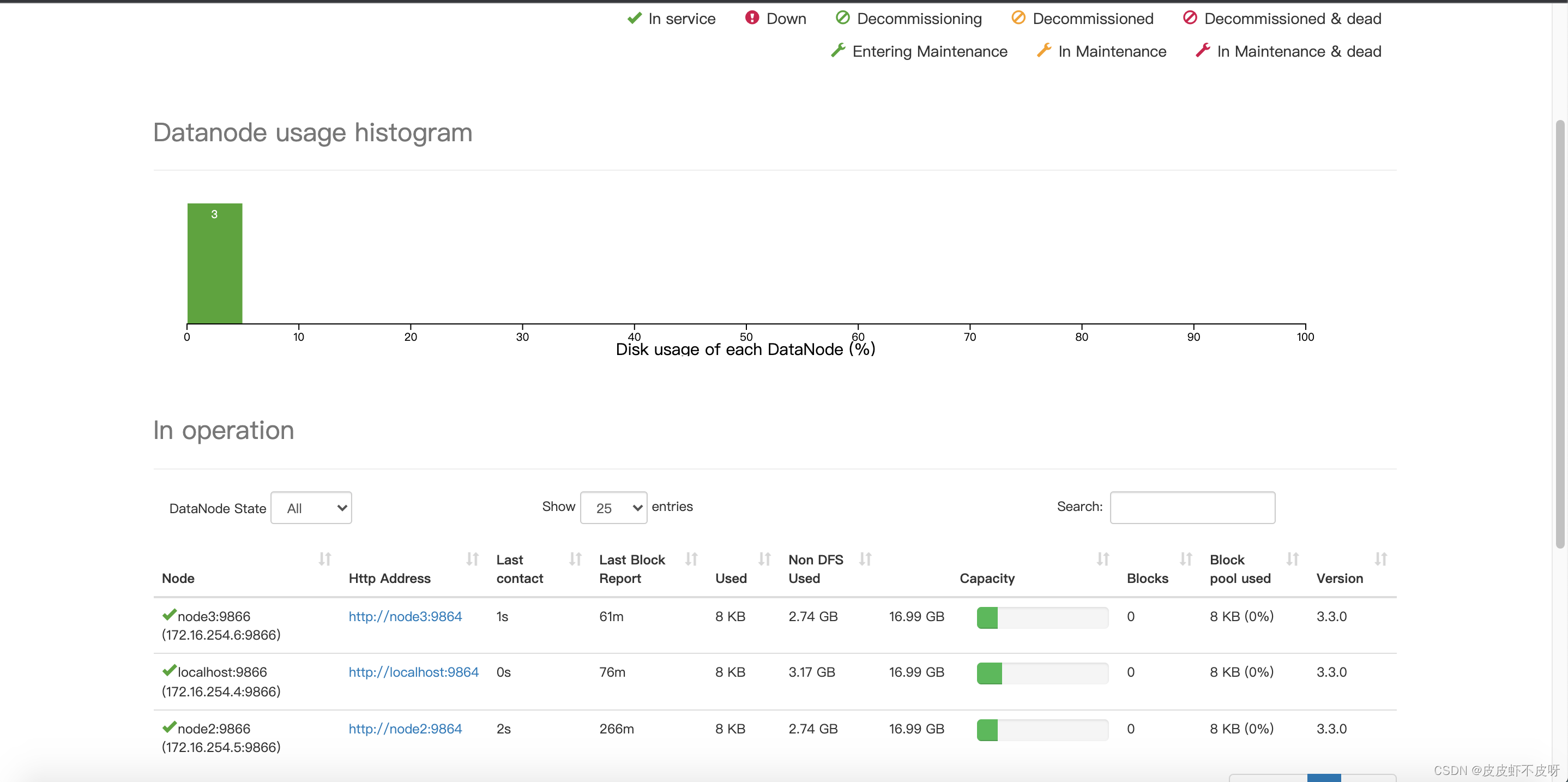The width and height of the screenshot is (1568, 782).
Task: Click the red Decommissioned & dead icon
Action: tap(1190, 17)
